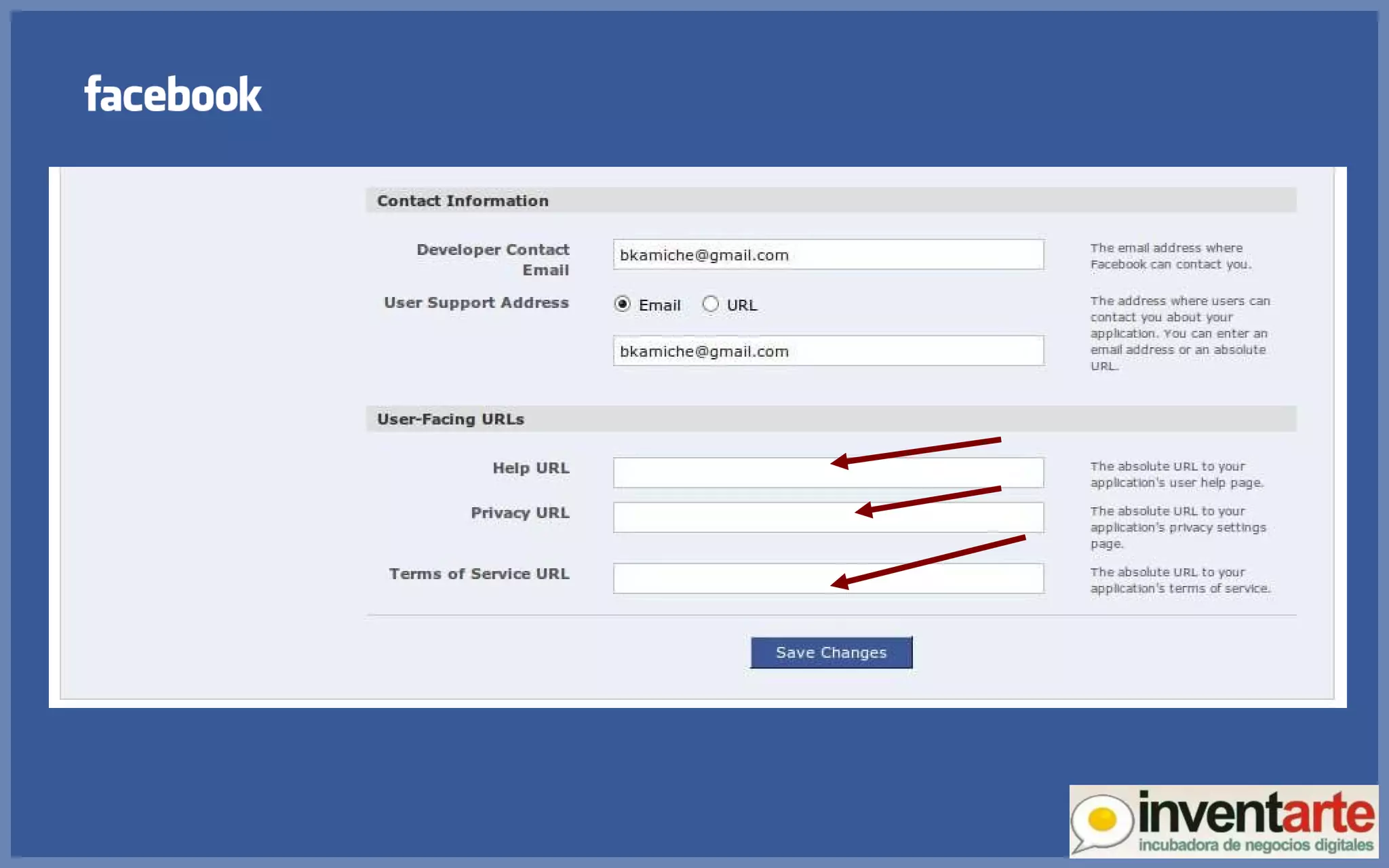Click the Developer Contact Email field
This screenshot has width=1389, height=868.
point(827,255)
